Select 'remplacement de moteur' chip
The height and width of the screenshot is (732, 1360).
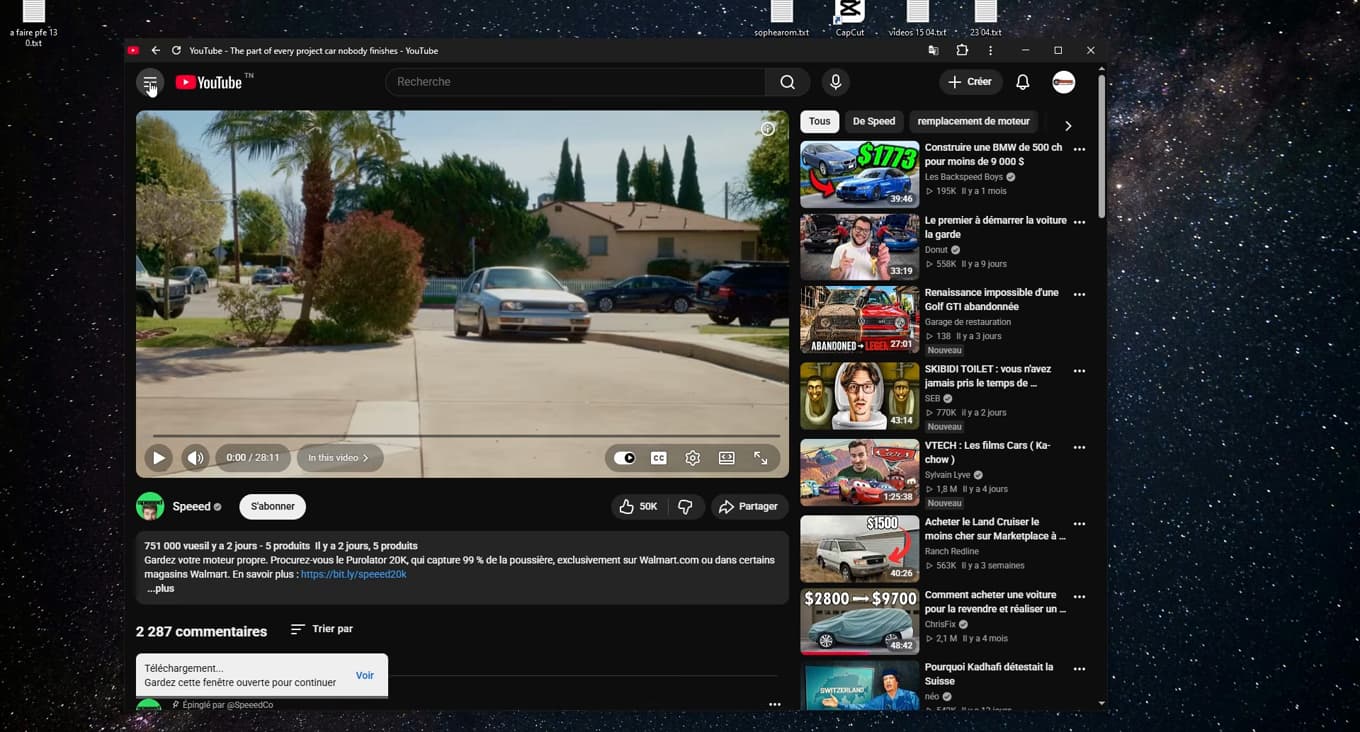[973, 121]
